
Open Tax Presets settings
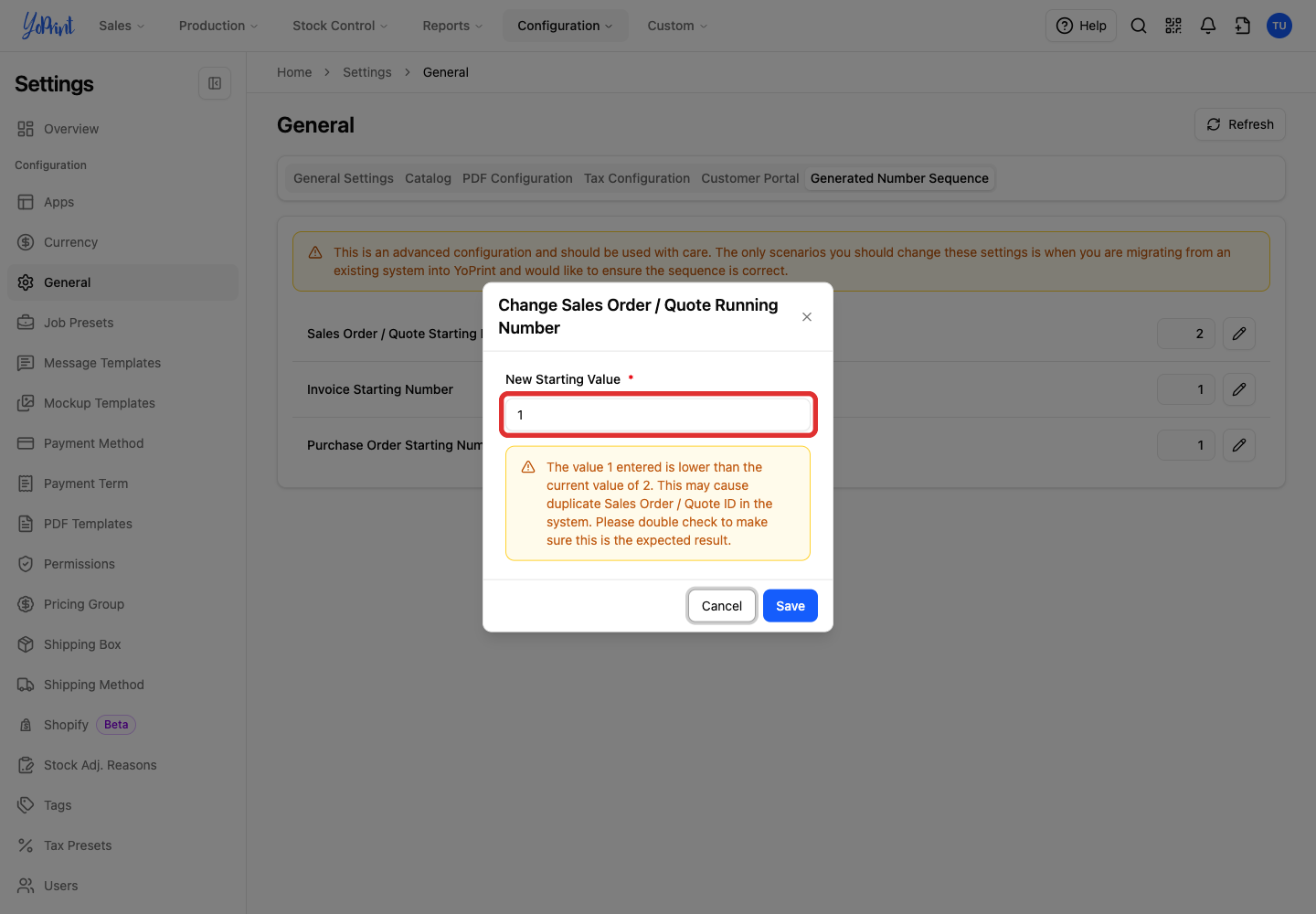[x=122, y=845]
